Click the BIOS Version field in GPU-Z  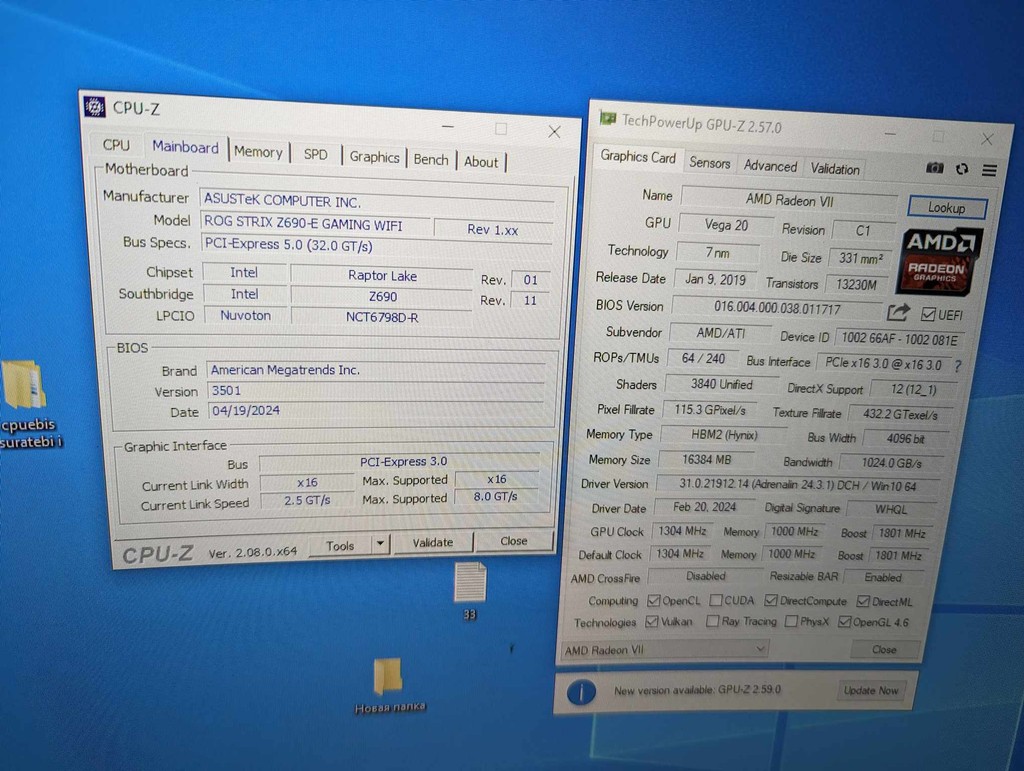pos(776,307)
